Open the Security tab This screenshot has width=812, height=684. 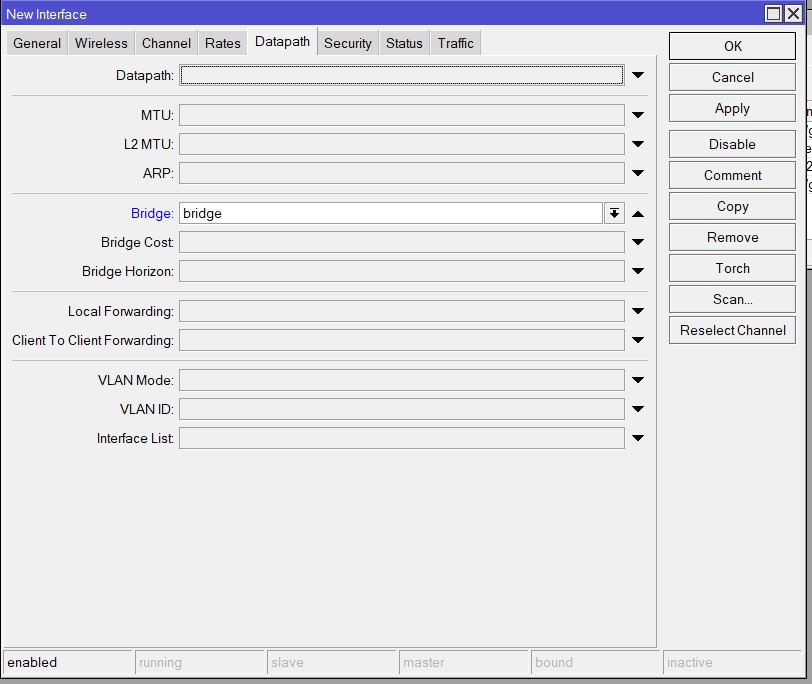347,43
